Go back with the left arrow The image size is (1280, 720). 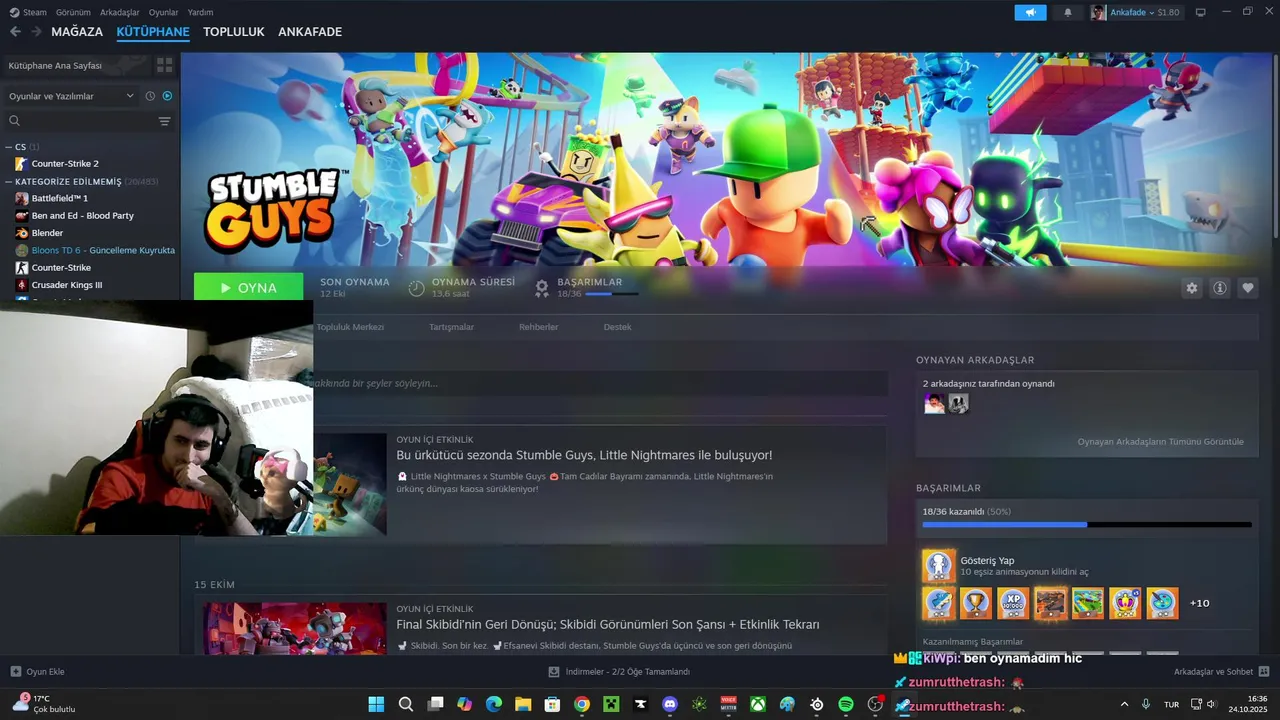tap(15, 32)
